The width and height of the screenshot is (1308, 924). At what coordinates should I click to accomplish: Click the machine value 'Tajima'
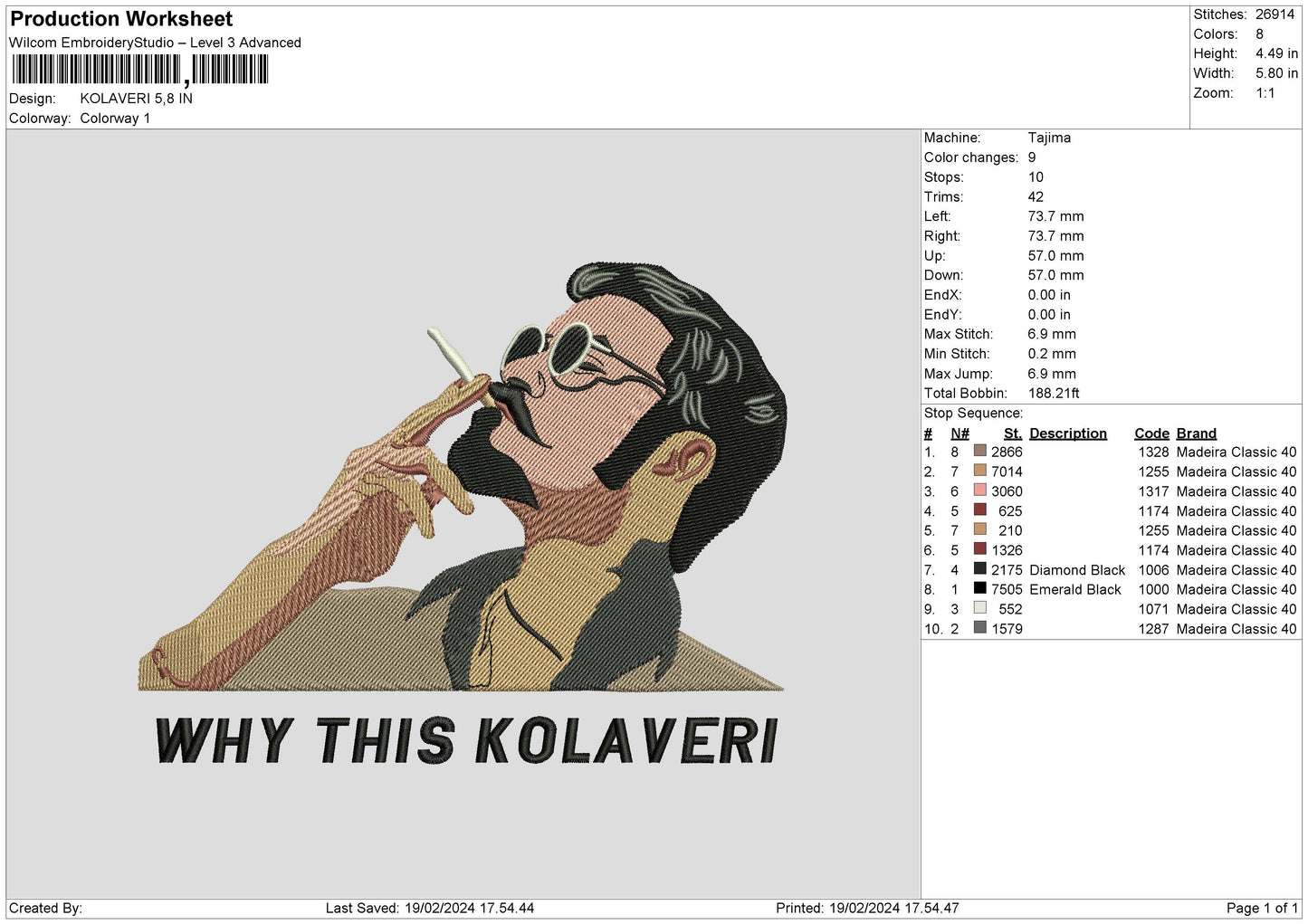(x=1049, y=138)
